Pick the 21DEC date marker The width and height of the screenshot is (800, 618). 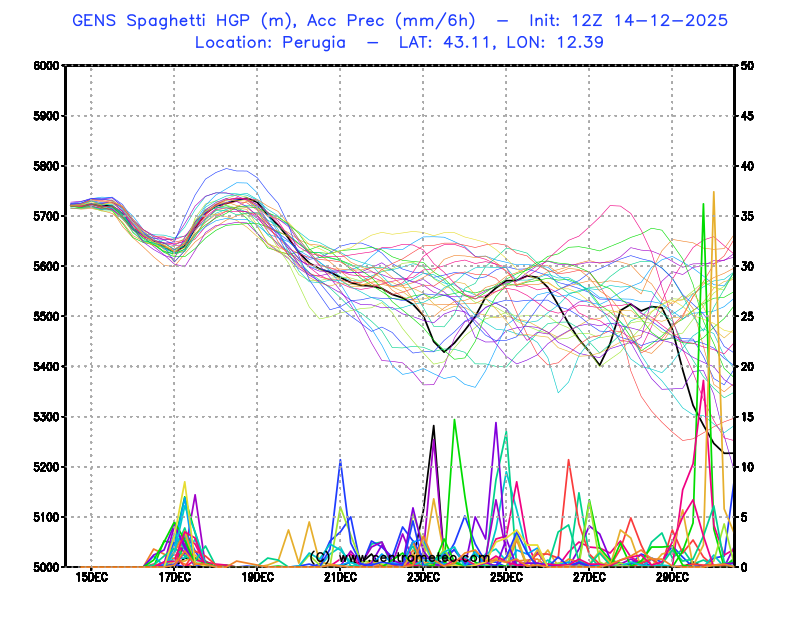tap(340, 578)
